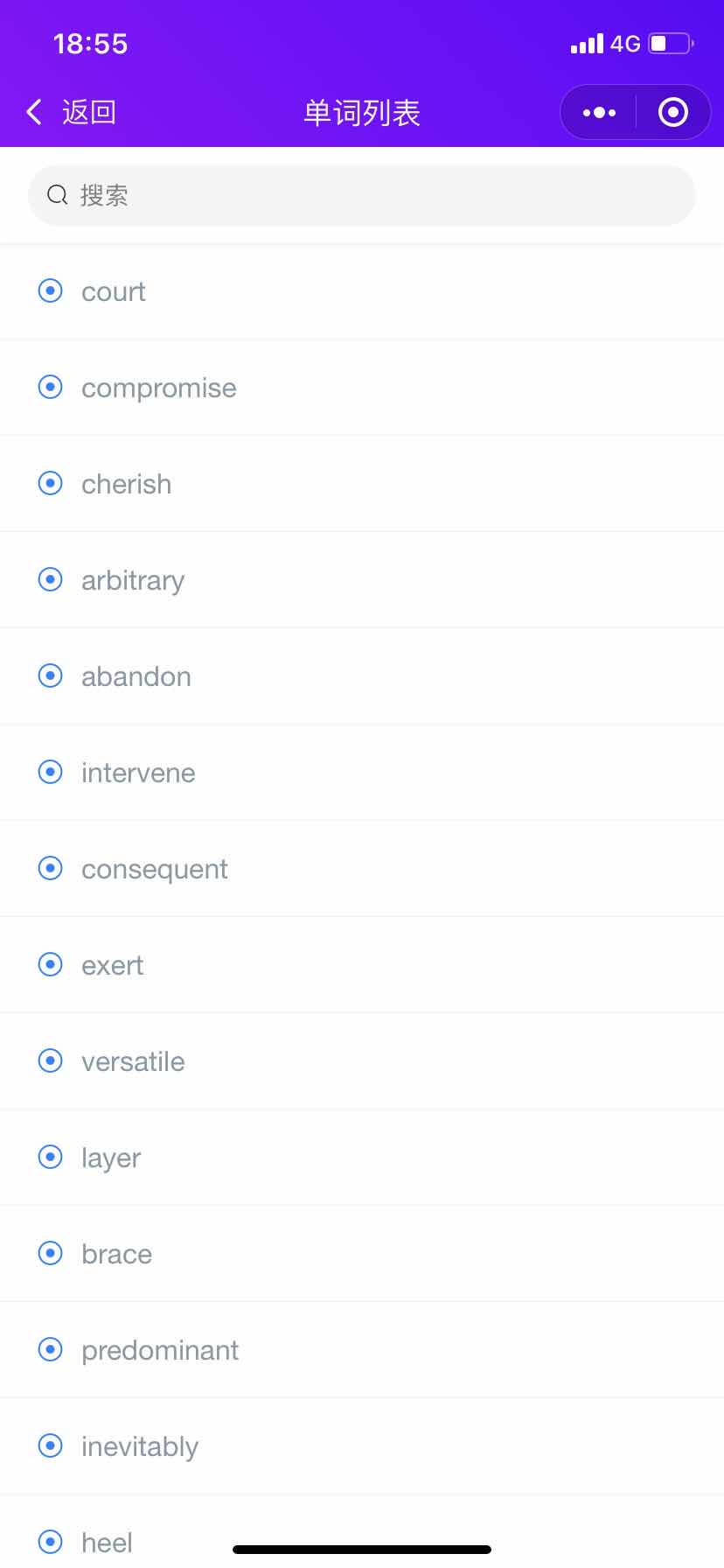Click the search magnifier icon
724x1568 pixels.
coord(58,195)
